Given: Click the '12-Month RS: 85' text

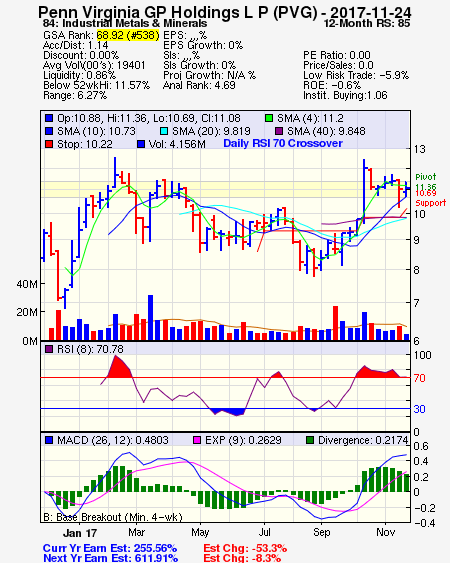Looking at the screenshot, I should pyautogui.click(x=367, y=23).
